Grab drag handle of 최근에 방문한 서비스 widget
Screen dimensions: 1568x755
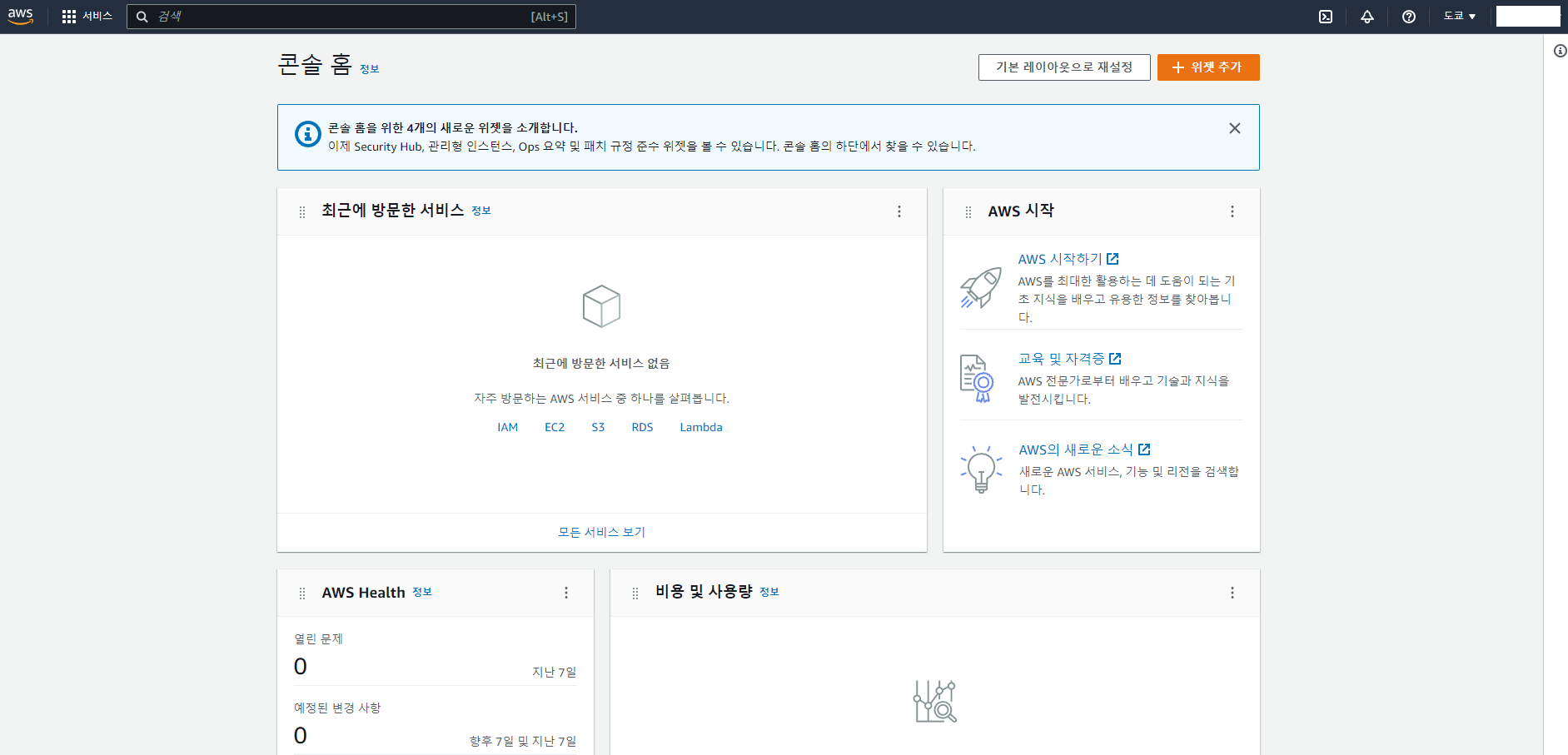click(302, 212)
